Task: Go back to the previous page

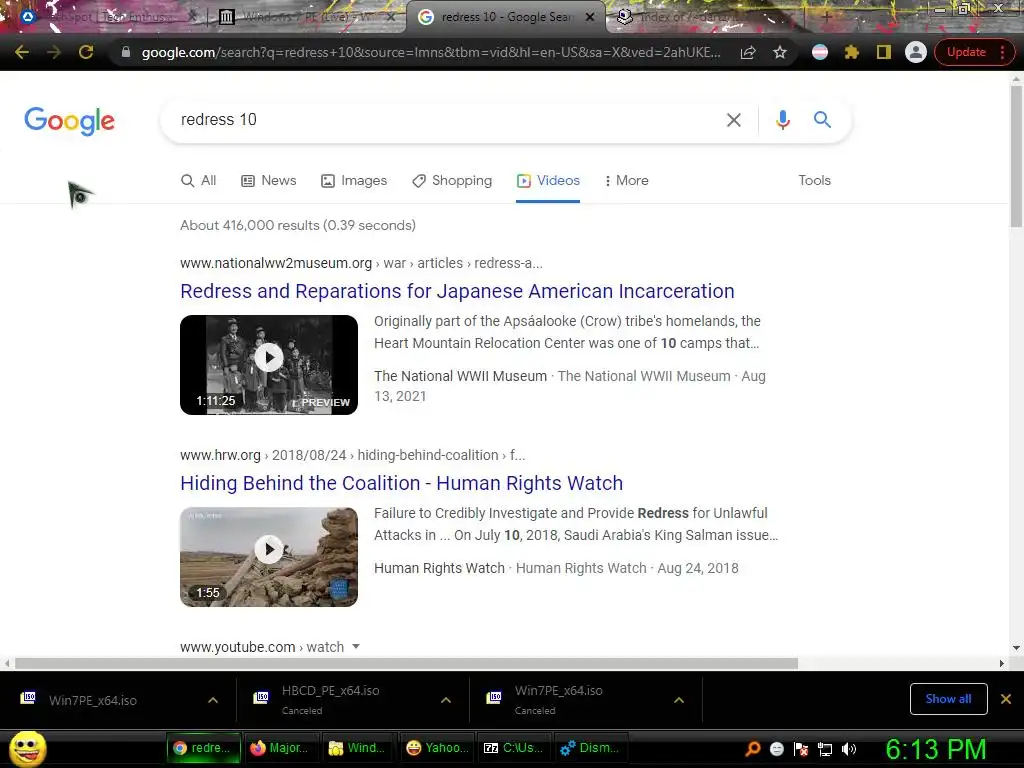Action: (22, 52)
